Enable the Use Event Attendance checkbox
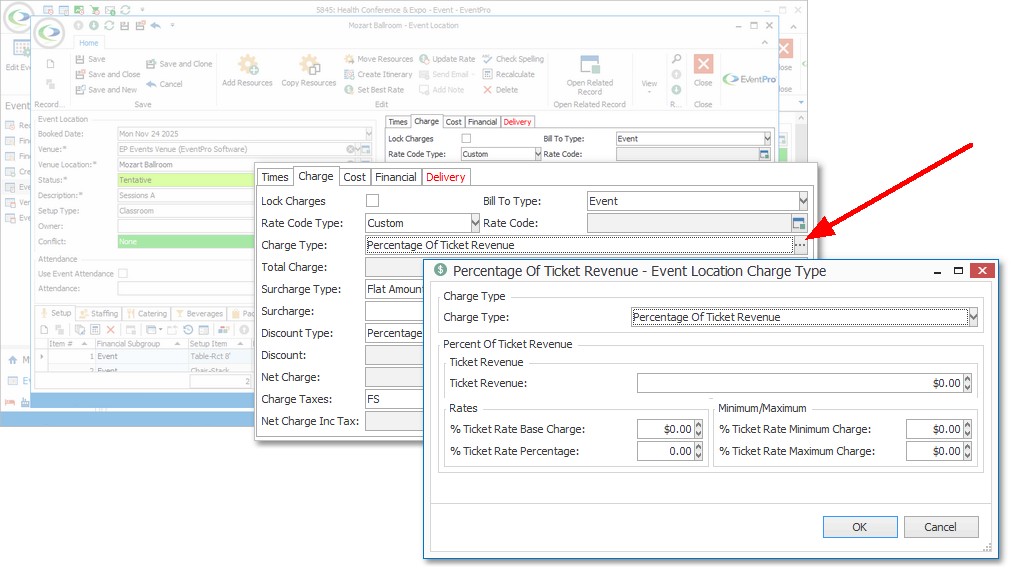 (x=123, y=274)
